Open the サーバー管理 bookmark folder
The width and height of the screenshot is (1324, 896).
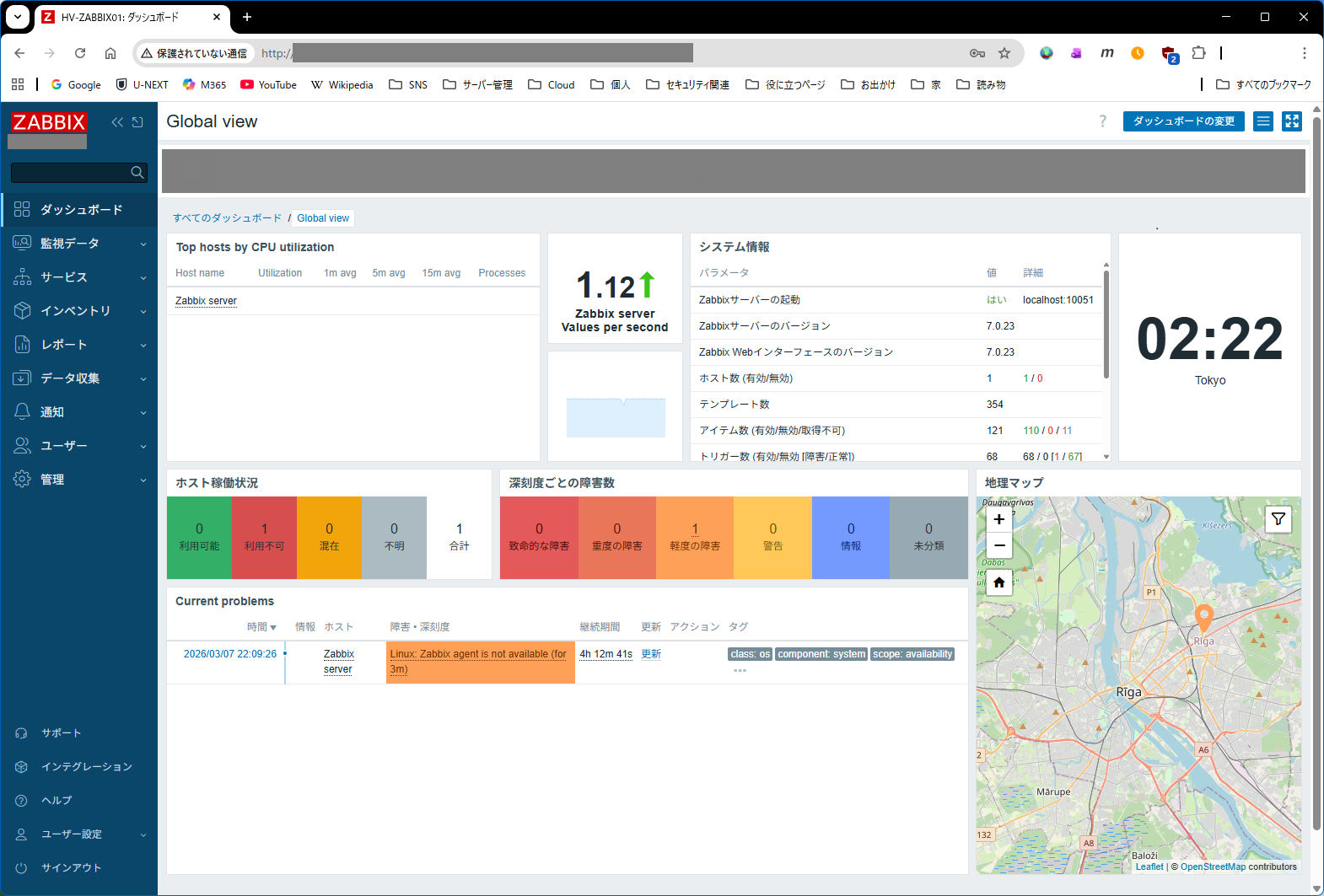(478, 84)
